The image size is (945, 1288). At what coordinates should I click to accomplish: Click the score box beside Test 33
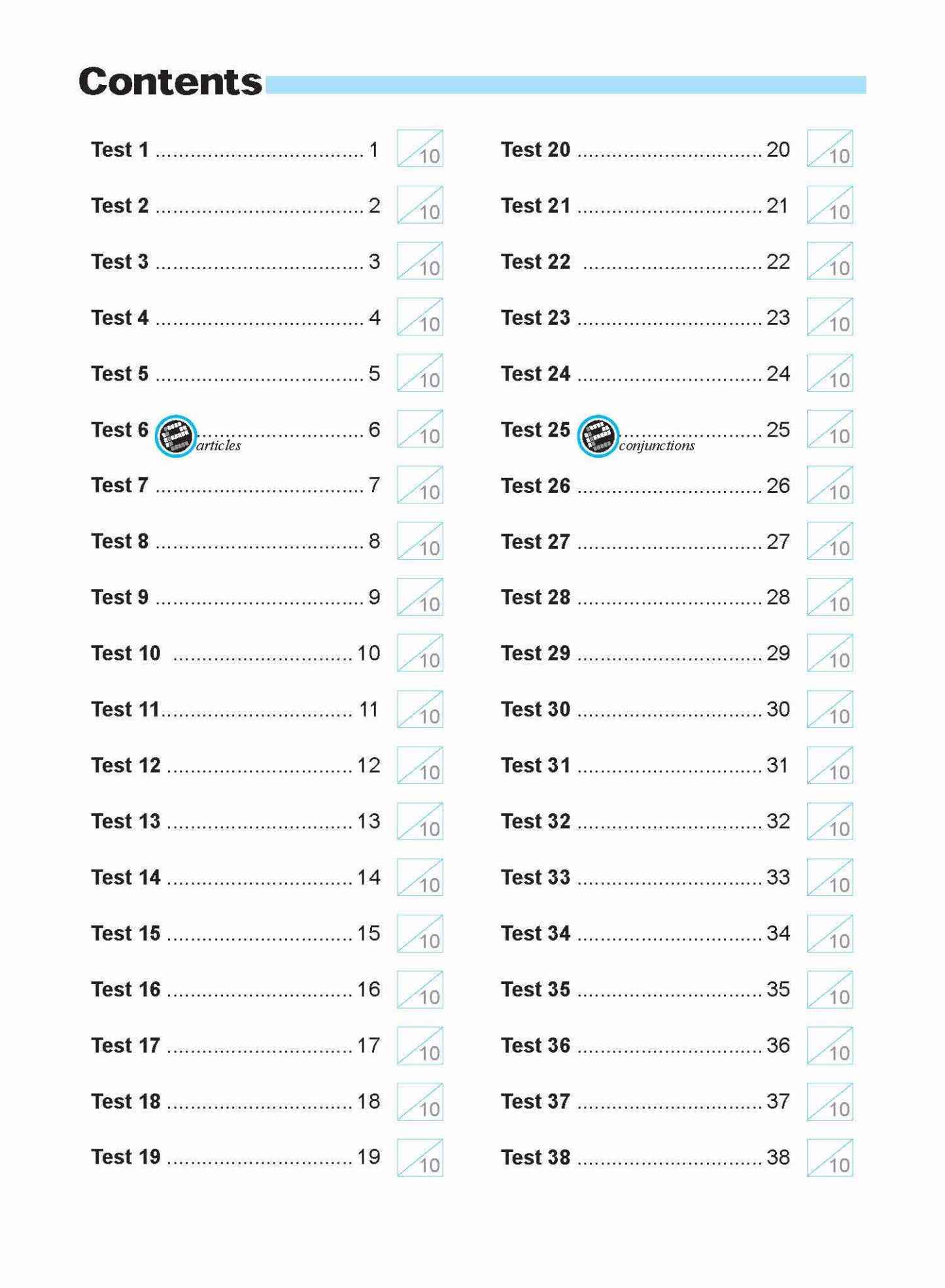tap(829, 877)
